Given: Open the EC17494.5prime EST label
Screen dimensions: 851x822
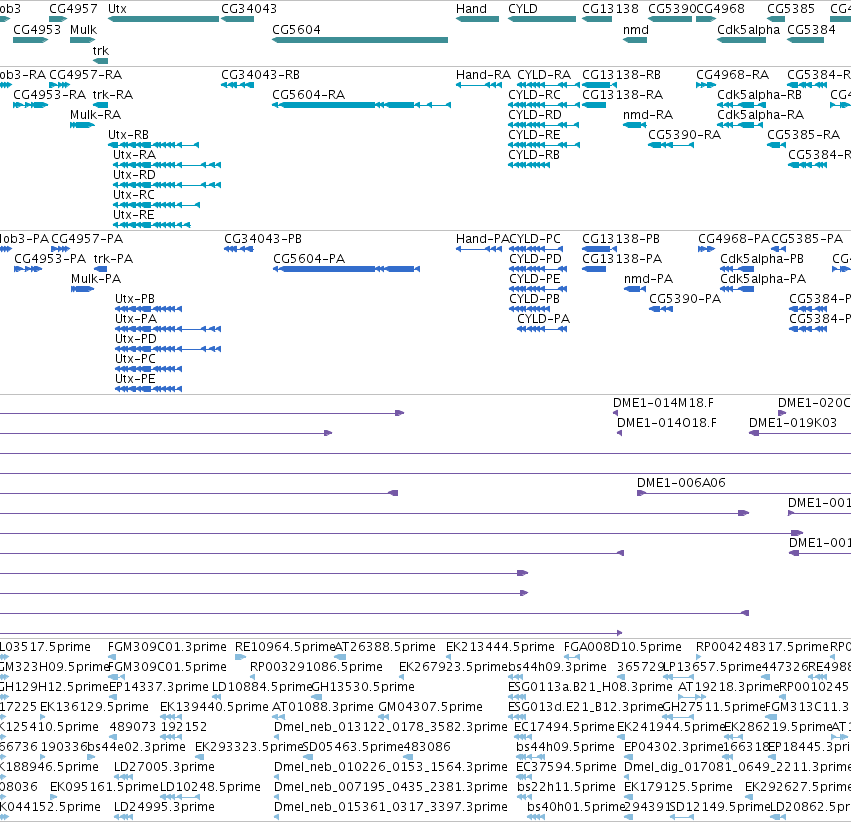Looking at the screenshot, I should click(564, 727).
